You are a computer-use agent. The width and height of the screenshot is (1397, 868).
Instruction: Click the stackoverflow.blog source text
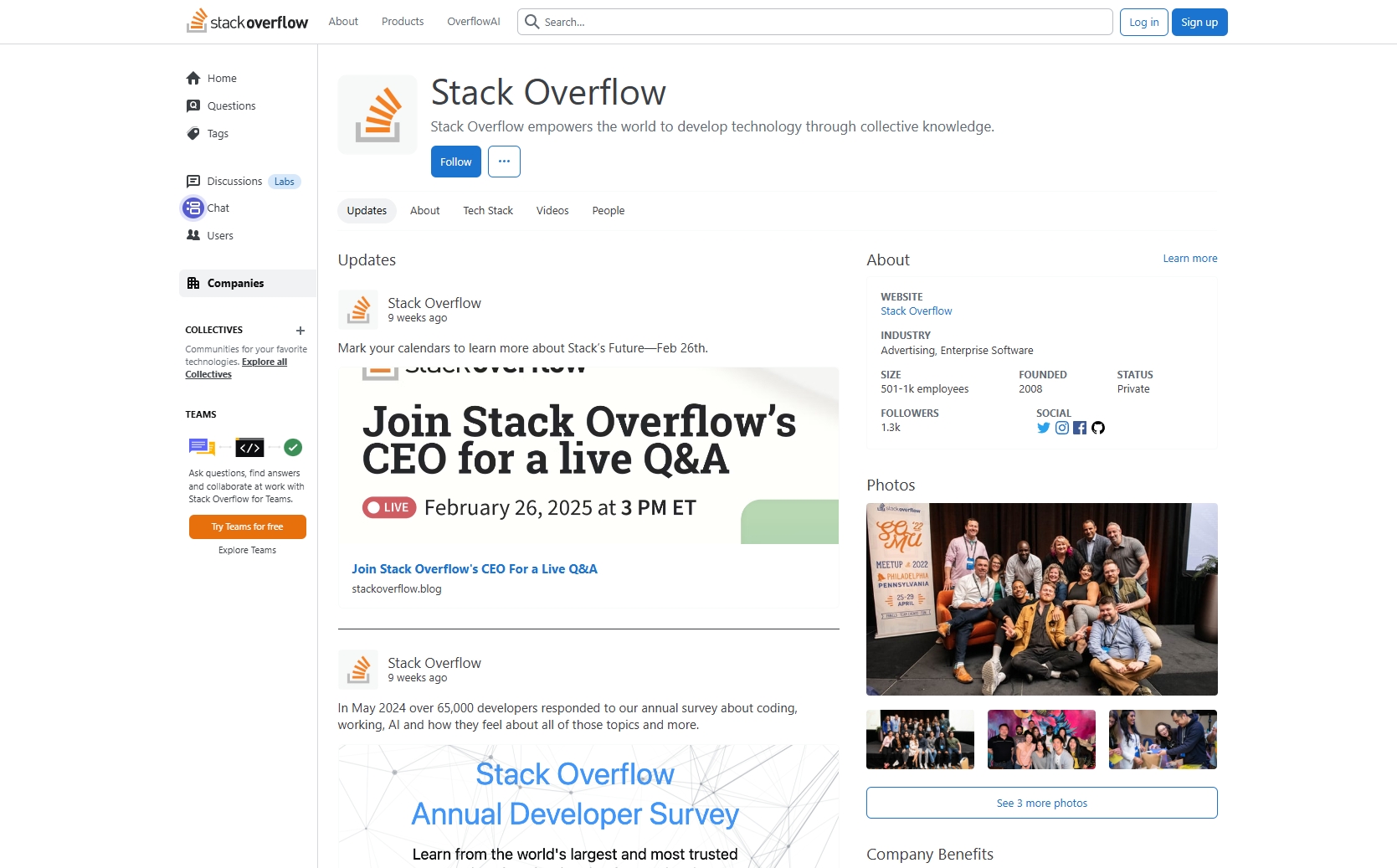[397, 589]
